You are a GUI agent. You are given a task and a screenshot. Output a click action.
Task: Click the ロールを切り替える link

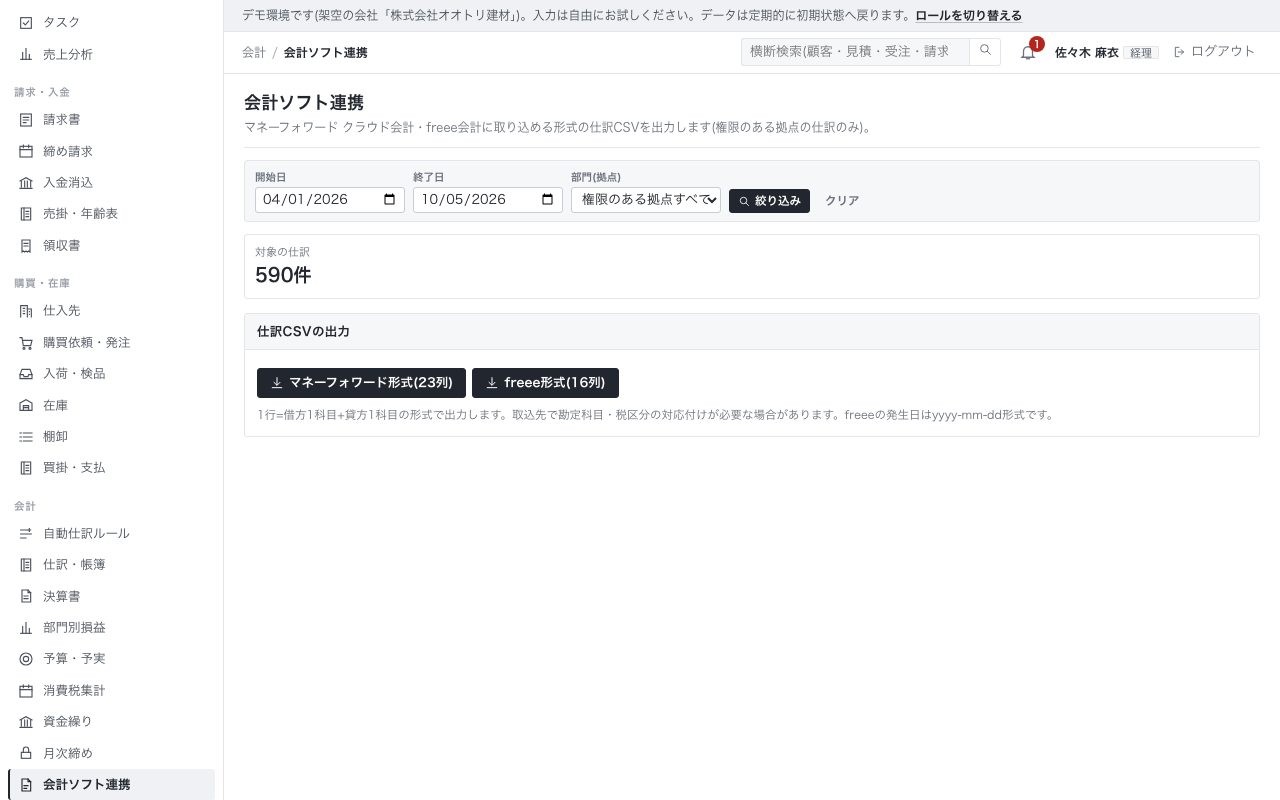click(x=969, y=16)
